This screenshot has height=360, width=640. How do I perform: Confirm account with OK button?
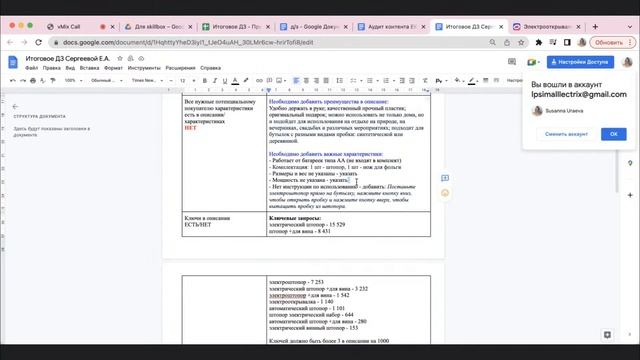pyautogui.click(x=613, y=134)
